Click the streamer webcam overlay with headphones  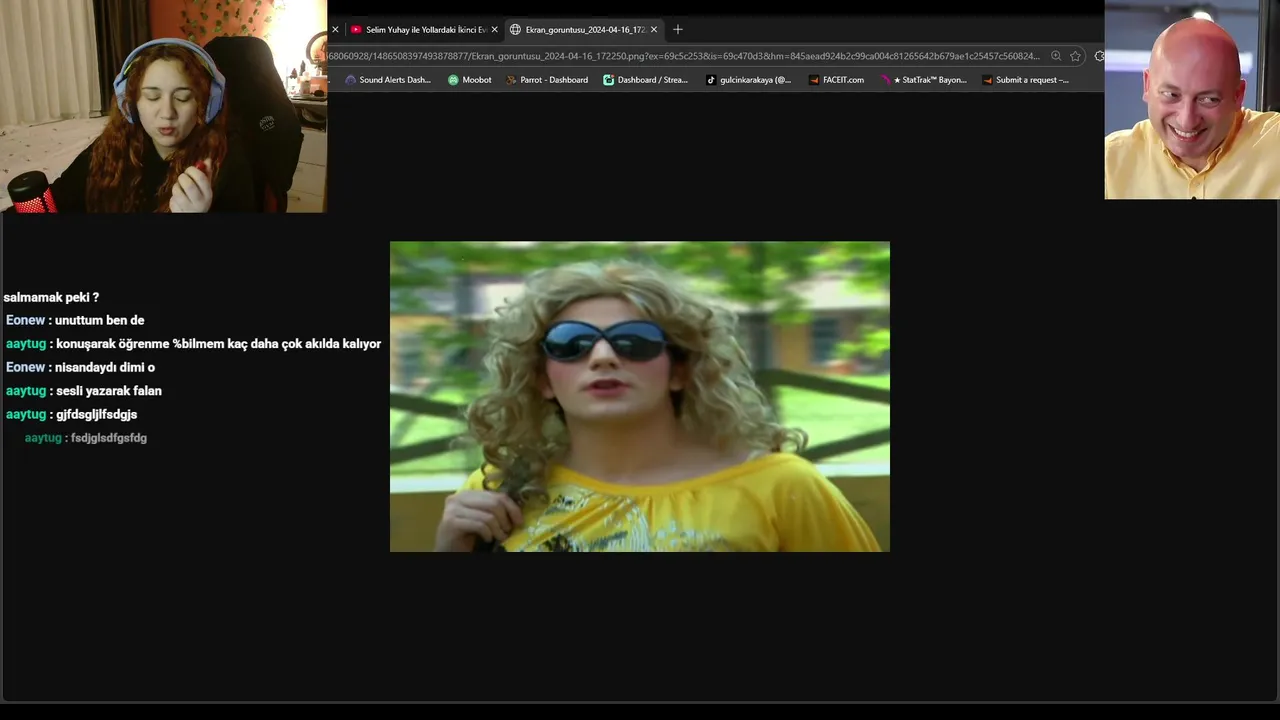point(164,106)
